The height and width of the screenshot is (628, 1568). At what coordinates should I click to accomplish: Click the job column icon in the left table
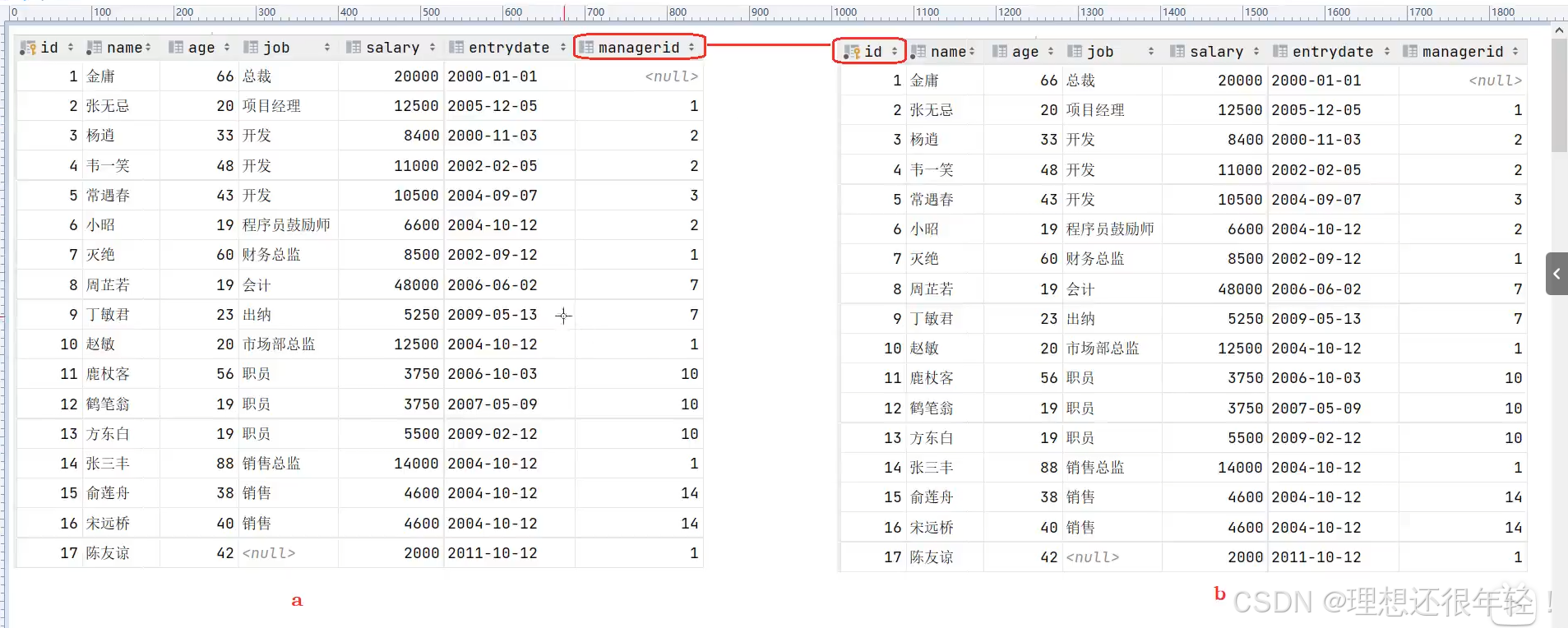250,48
